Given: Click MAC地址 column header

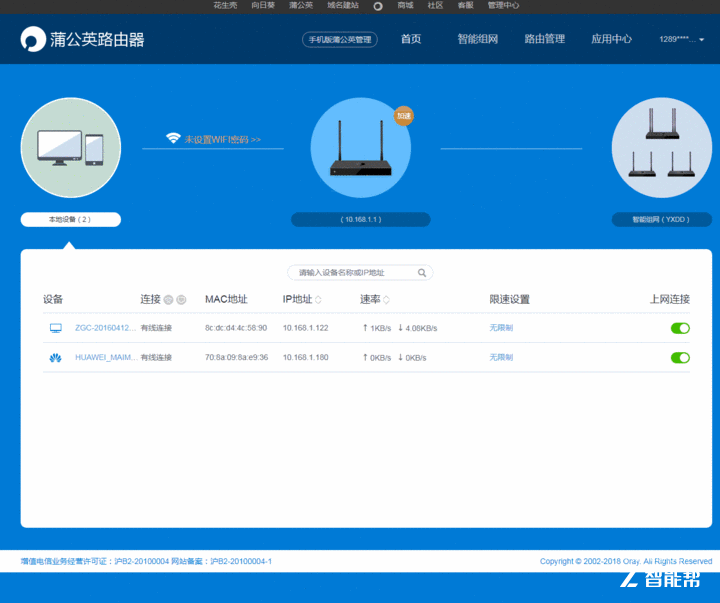Looking at the screenshot, I should (x=226, y=299).
